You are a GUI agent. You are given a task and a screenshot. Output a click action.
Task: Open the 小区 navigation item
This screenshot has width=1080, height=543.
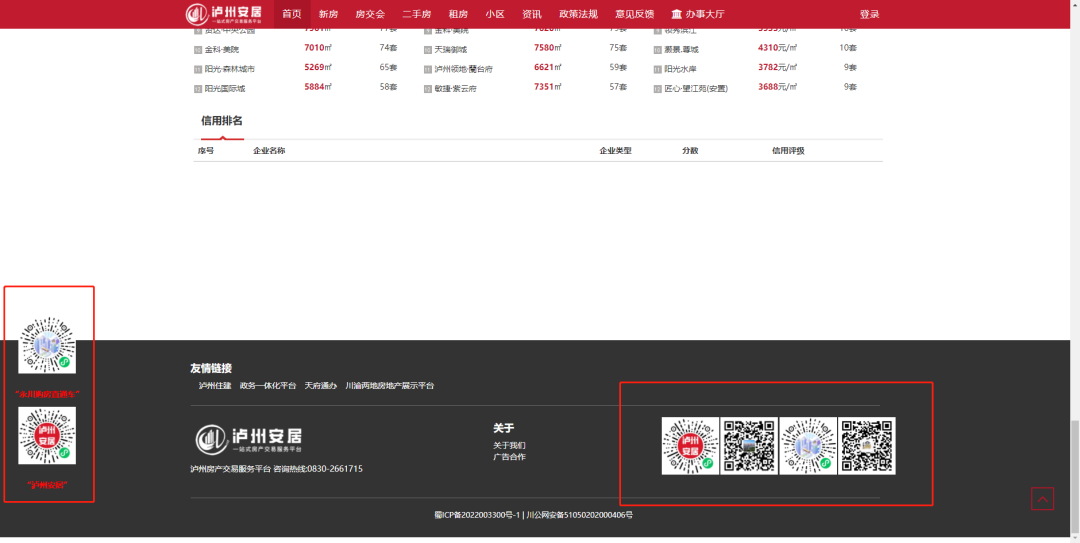tap(495, 14)
